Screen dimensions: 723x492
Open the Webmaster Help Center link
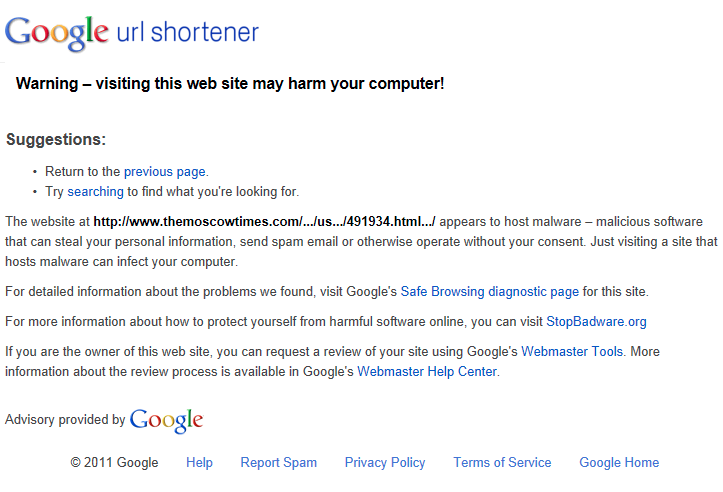coord(427,372)
